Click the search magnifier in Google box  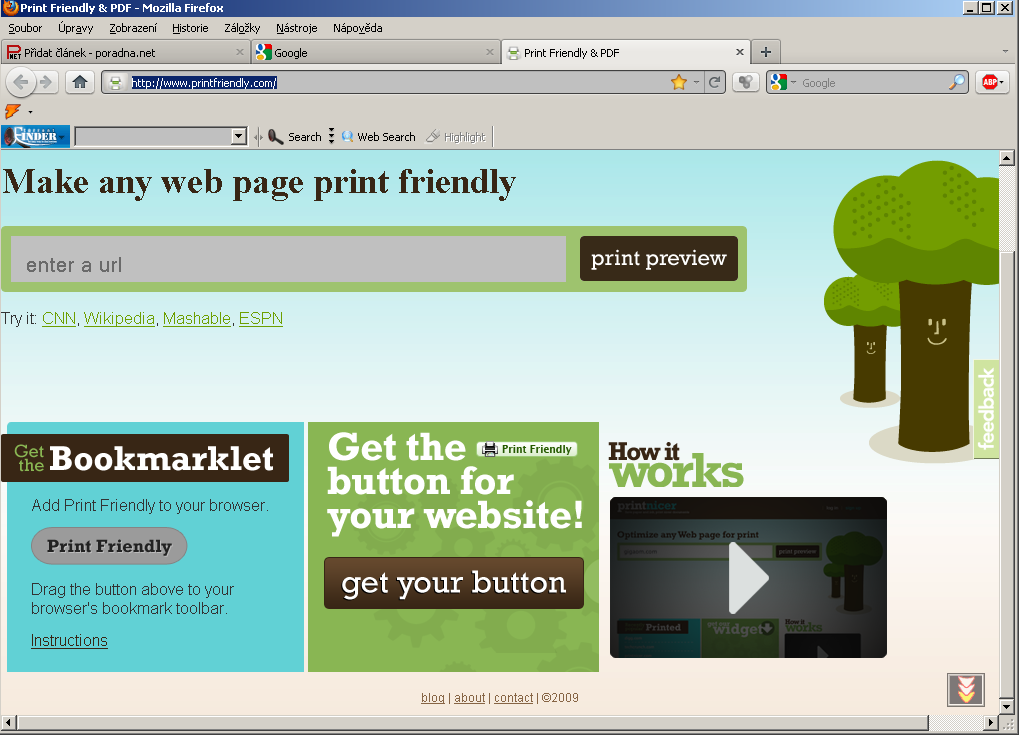957,83
